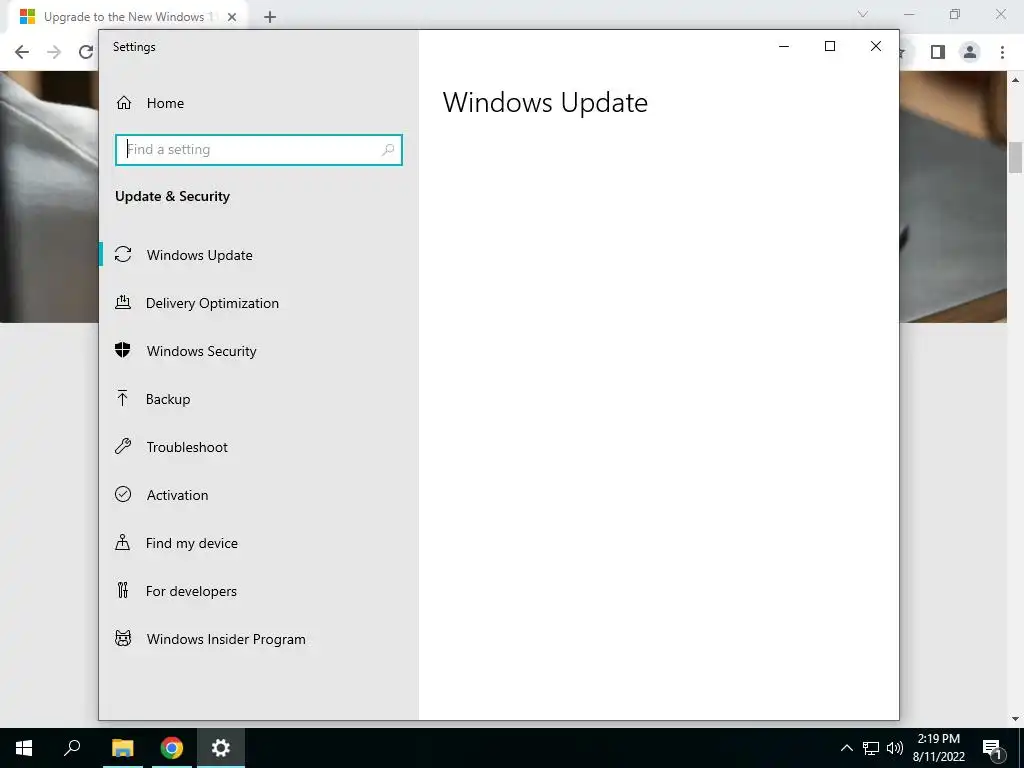This screenshot has width=1024, height=768.
Task: Click the Windows Update refresh arrows icon
Action: (123, 254)
